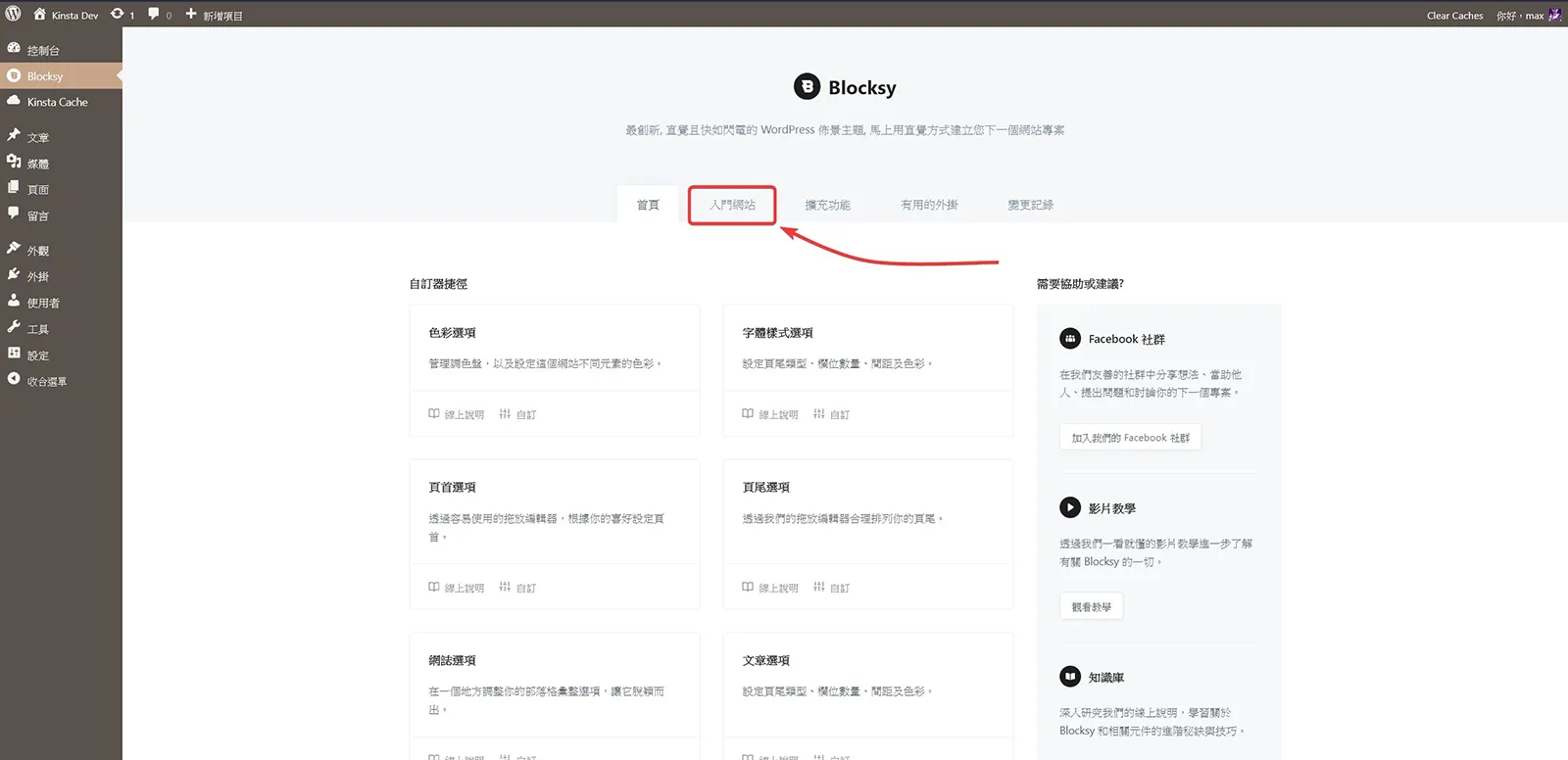
Task: Open Kinsta Cache sidebar item
Action: pyautogui.click(x=61, y=102)
